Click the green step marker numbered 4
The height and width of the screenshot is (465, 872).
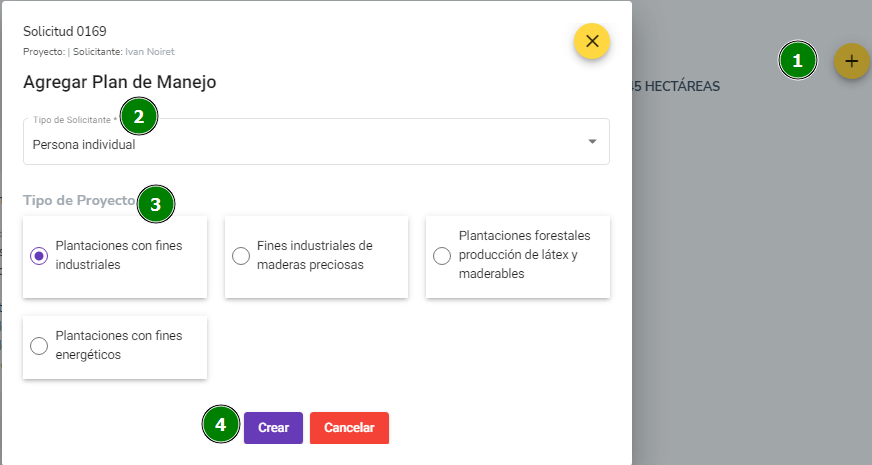click(221, 424)
